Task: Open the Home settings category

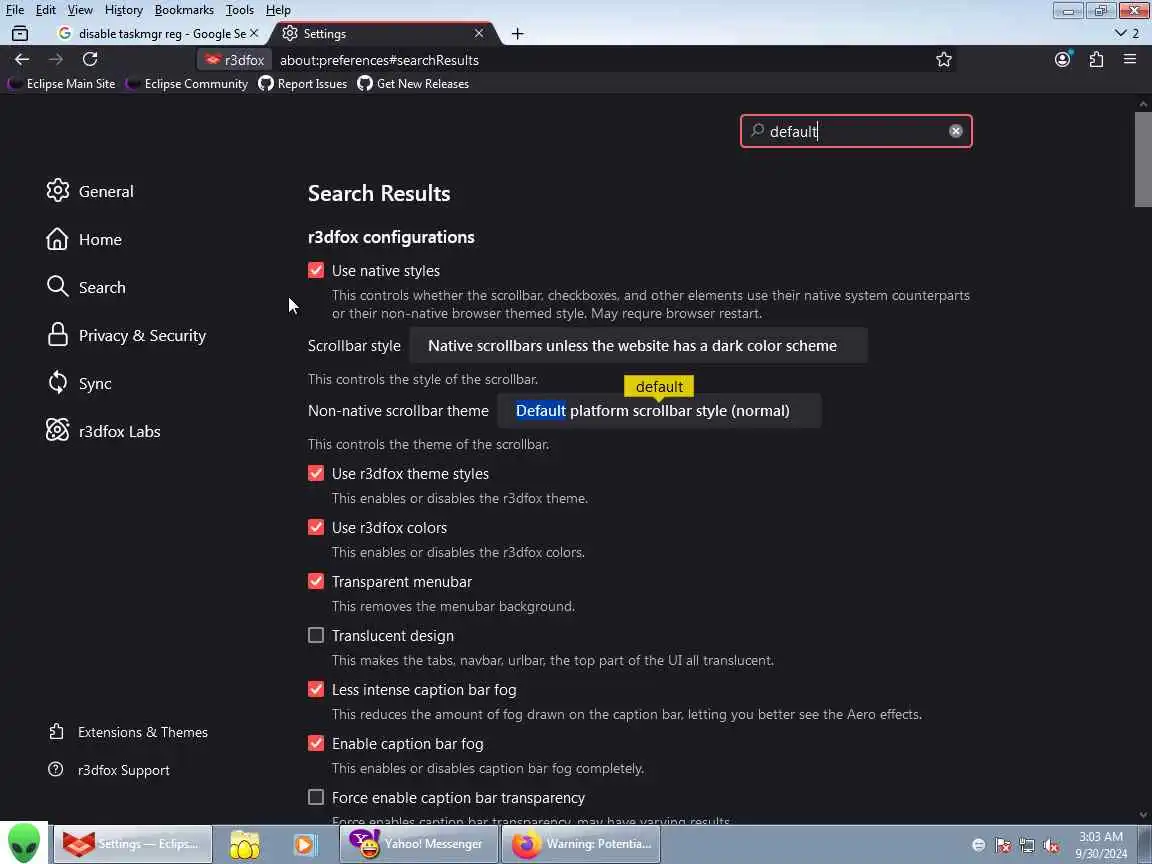Action: (84, 240)
